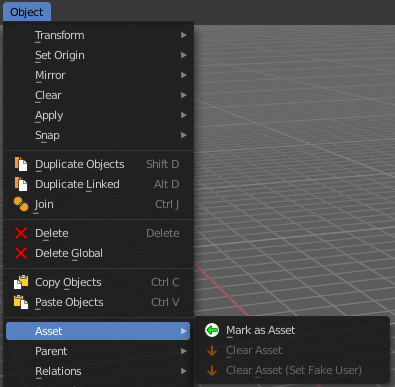Choose Set Origin menu entry

(x=98, y=55)
